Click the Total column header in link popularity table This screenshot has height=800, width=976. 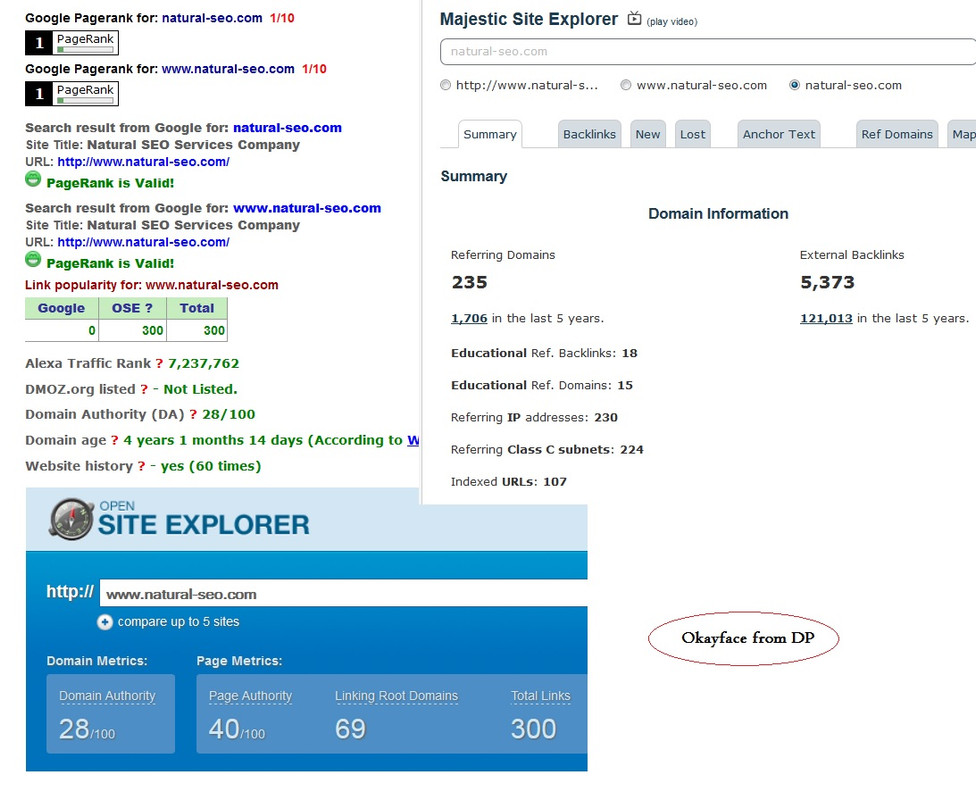point(197,308)
